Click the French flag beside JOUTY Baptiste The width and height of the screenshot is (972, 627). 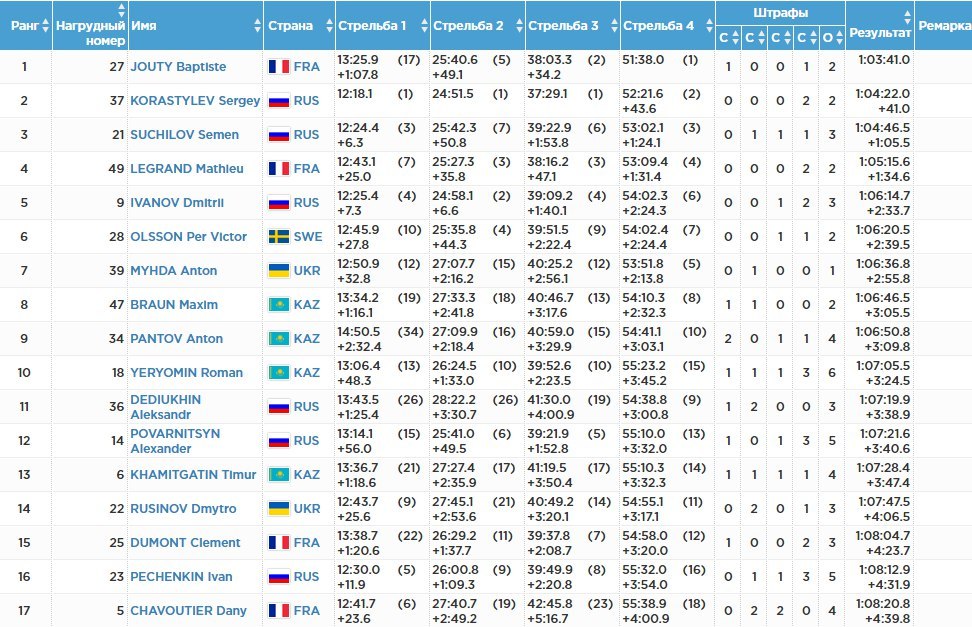coord(278,67)
